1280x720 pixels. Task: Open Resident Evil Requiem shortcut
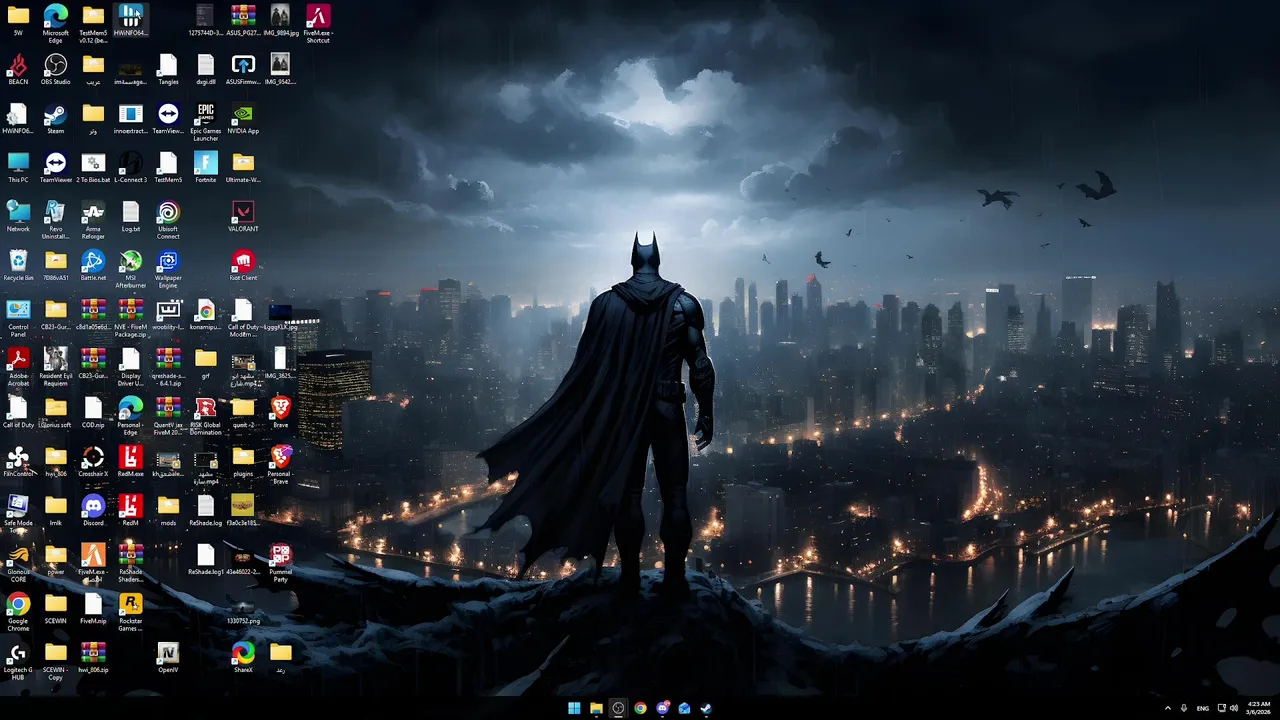pyautogui.click(x=55, y=368)
